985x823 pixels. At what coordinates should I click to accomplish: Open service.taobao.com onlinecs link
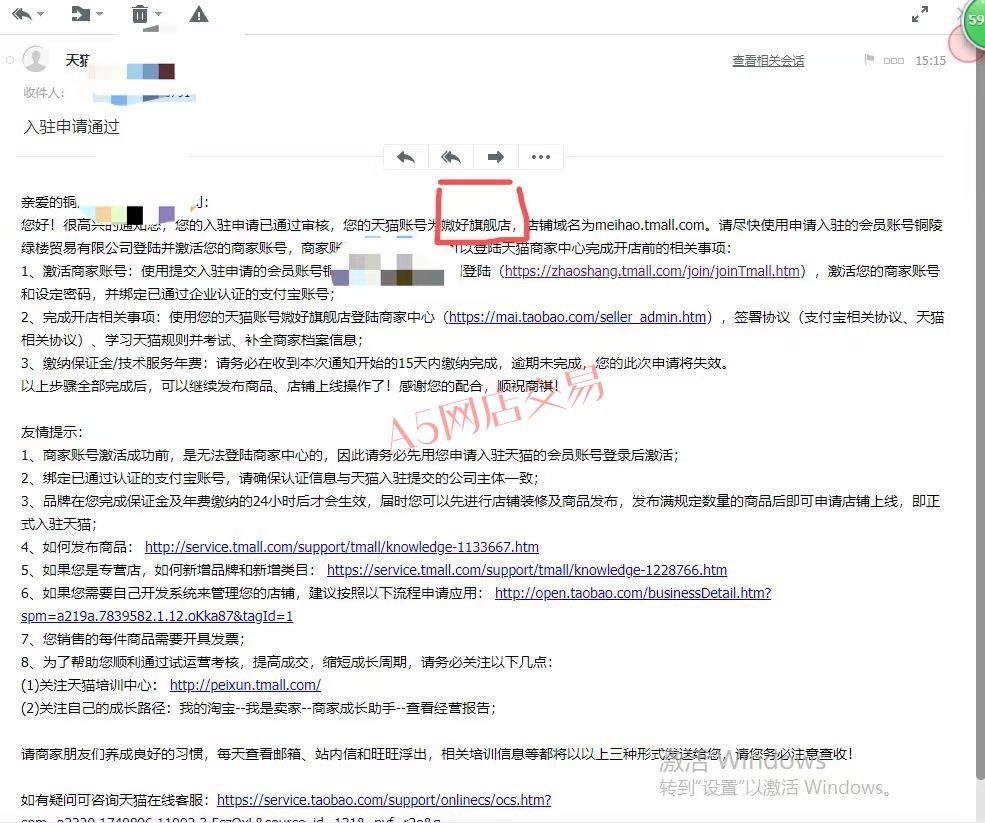pyautogui.click(x=384, y=800)
